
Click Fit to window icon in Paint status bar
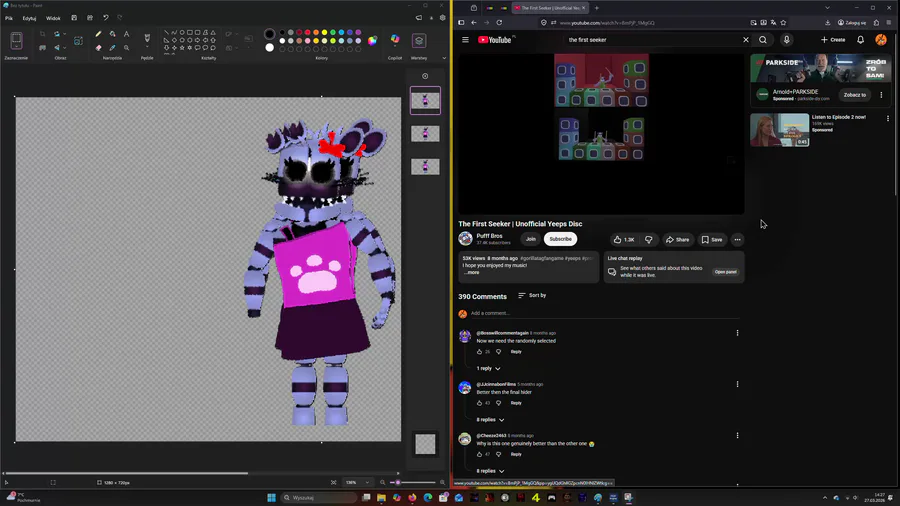point(333,482)
